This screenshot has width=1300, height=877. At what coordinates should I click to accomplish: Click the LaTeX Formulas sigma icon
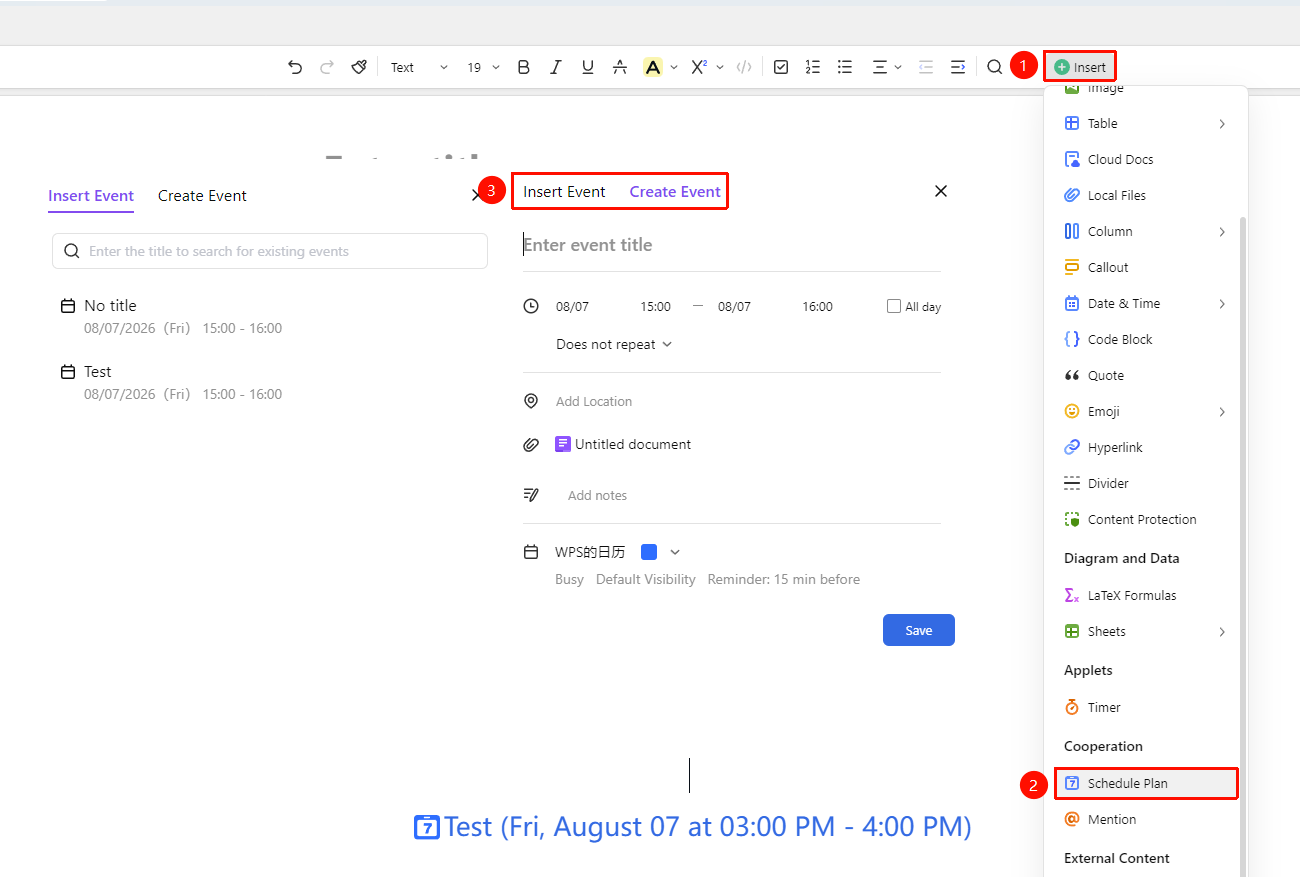[x=1071, y=595]
